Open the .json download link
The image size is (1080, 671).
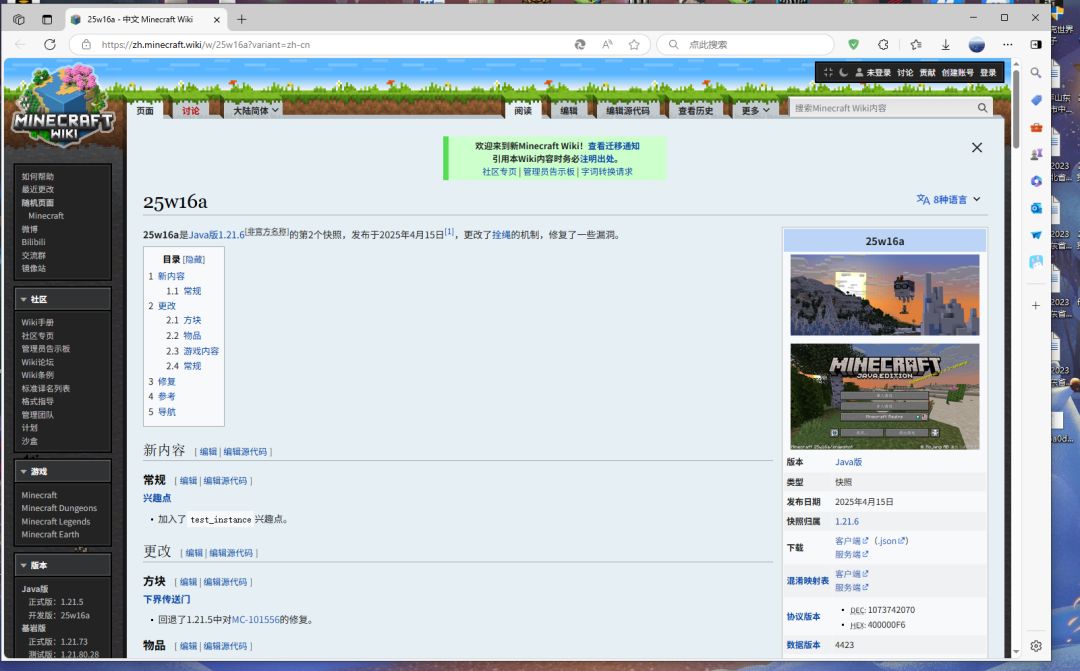coord(890,541)
